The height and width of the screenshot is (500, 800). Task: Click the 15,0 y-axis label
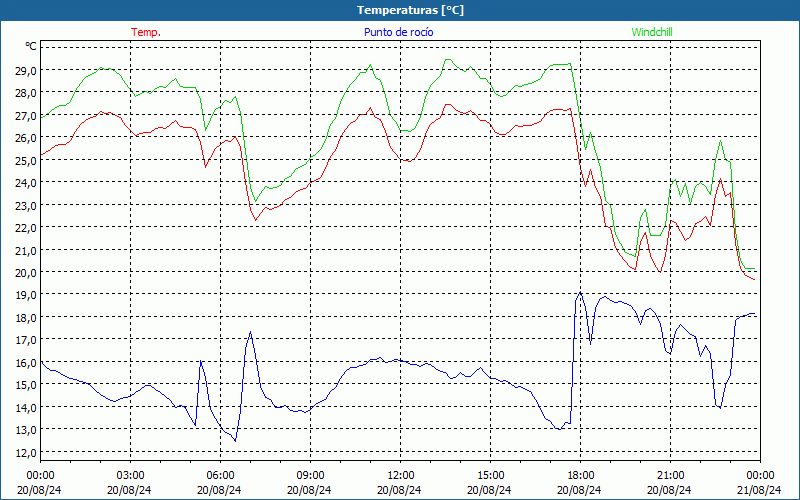(26, 385)
